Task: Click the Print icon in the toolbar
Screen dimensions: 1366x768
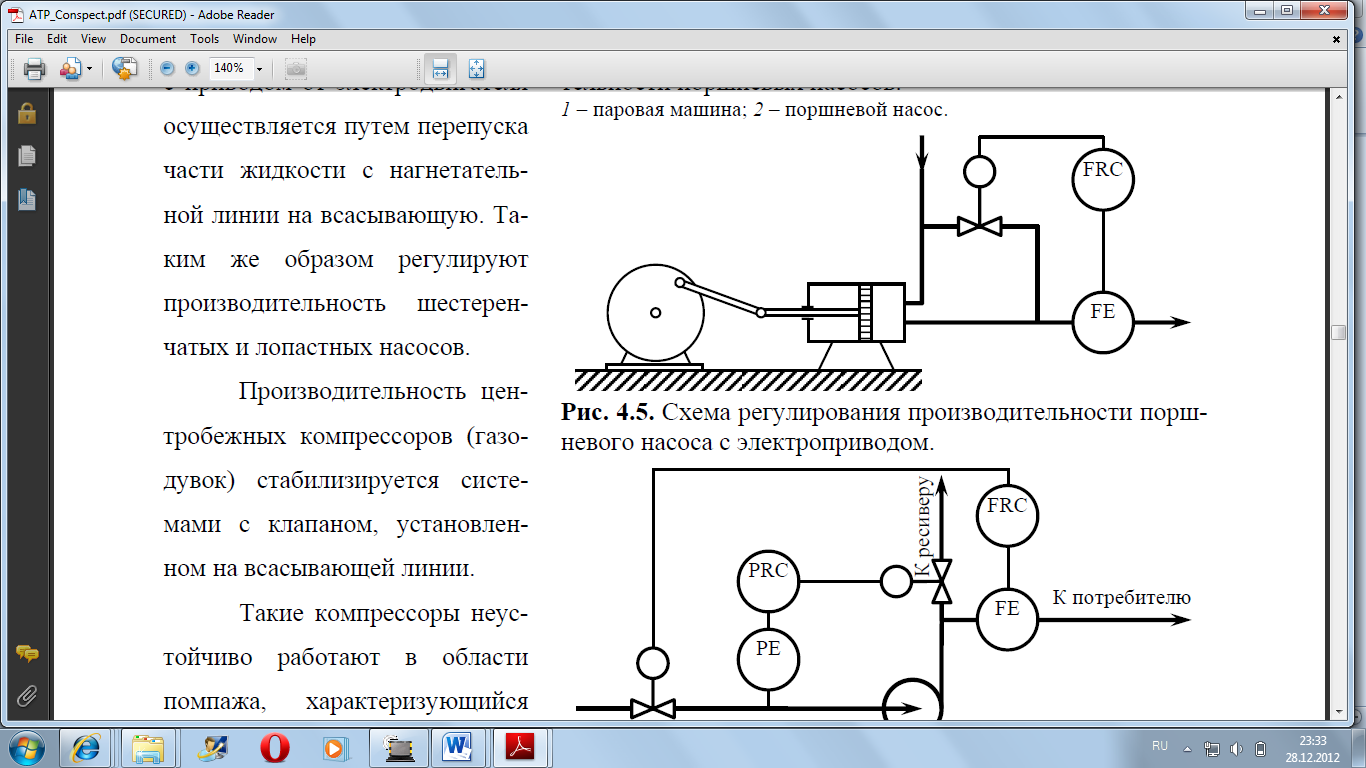Action: (35, 69)
